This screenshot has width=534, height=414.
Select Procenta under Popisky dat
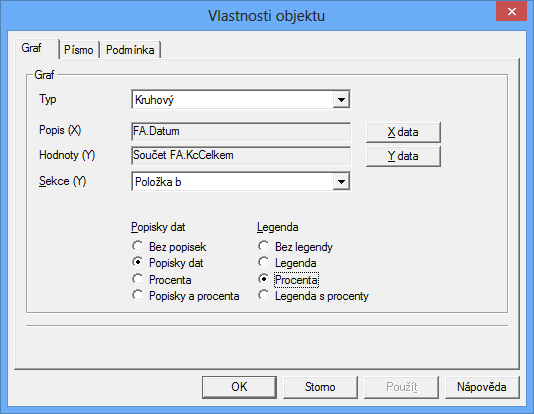click(162, 280)
